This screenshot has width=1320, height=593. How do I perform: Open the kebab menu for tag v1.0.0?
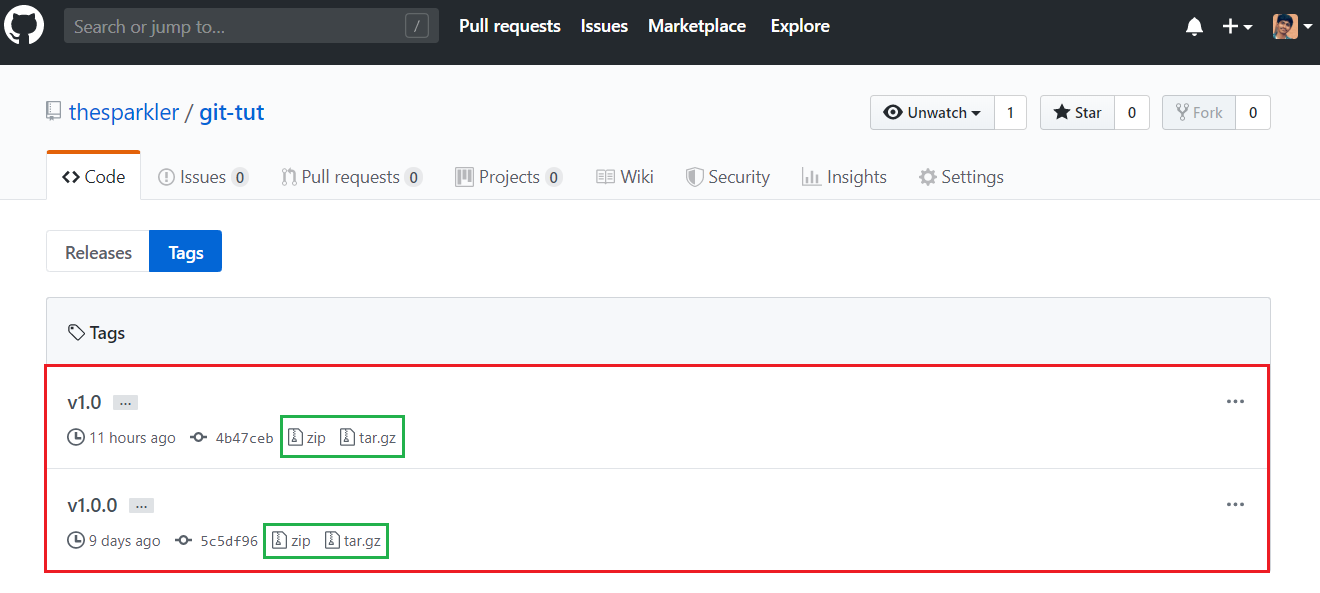(x=1235, y=504)
